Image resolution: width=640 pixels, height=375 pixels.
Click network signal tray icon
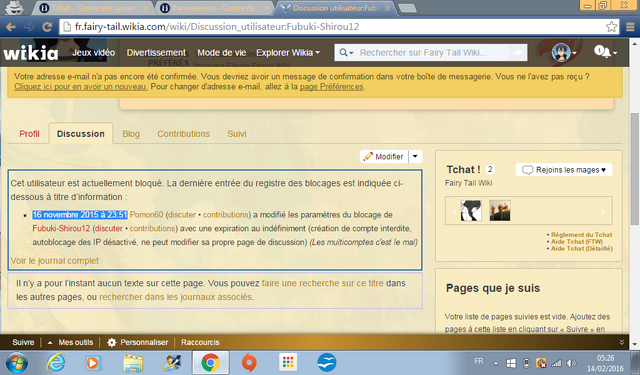[x=556, y=363]
